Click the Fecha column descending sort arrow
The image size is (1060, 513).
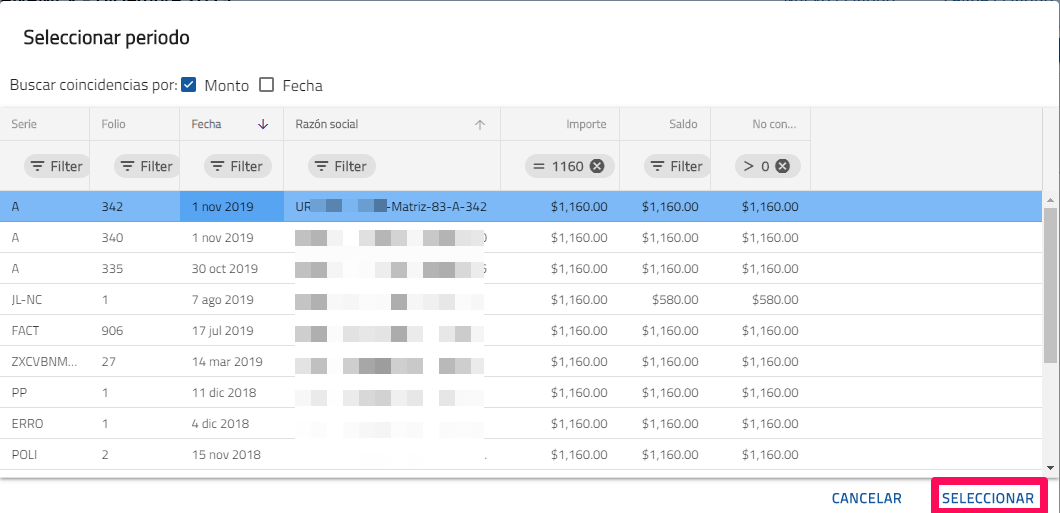click(x=263, y=124)
